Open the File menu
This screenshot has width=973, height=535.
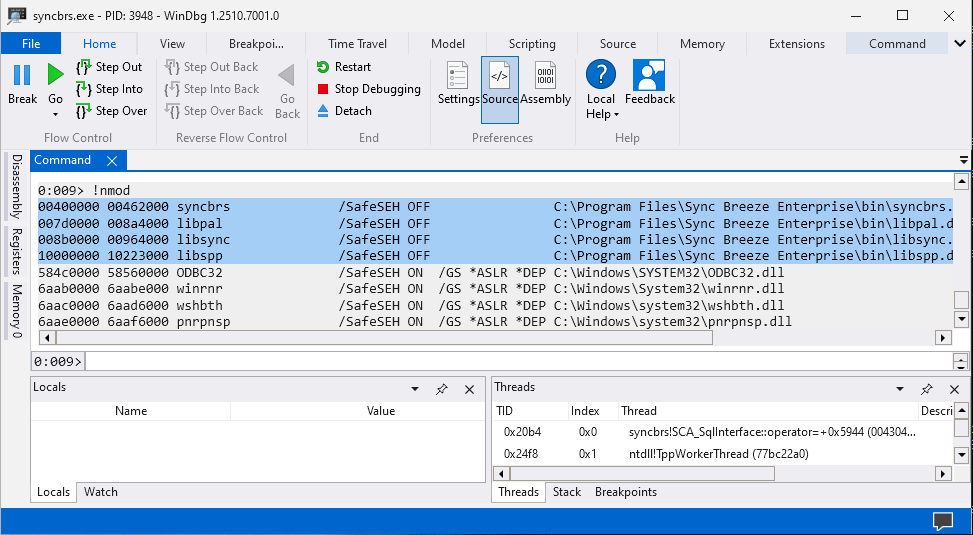click(31, 44)
